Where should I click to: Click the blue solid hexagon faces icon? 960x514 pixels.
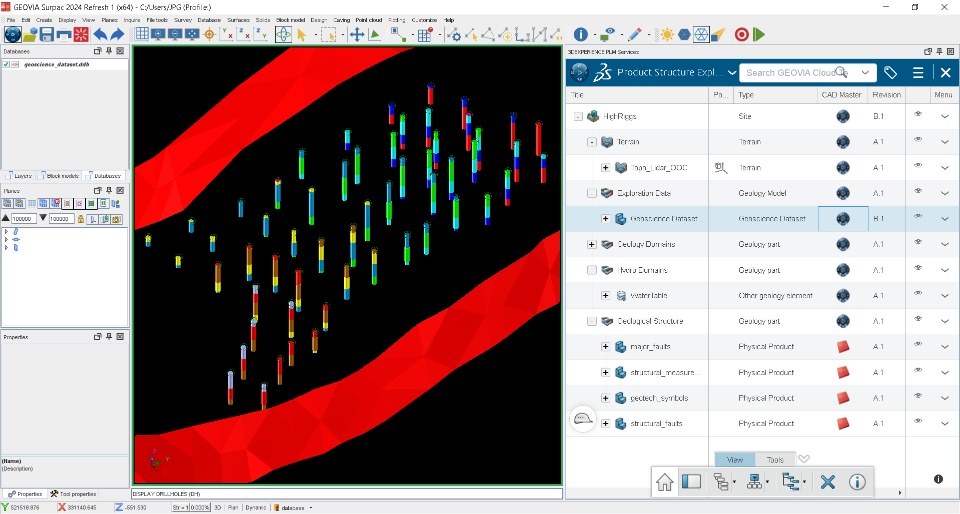[x=684, y=34]
